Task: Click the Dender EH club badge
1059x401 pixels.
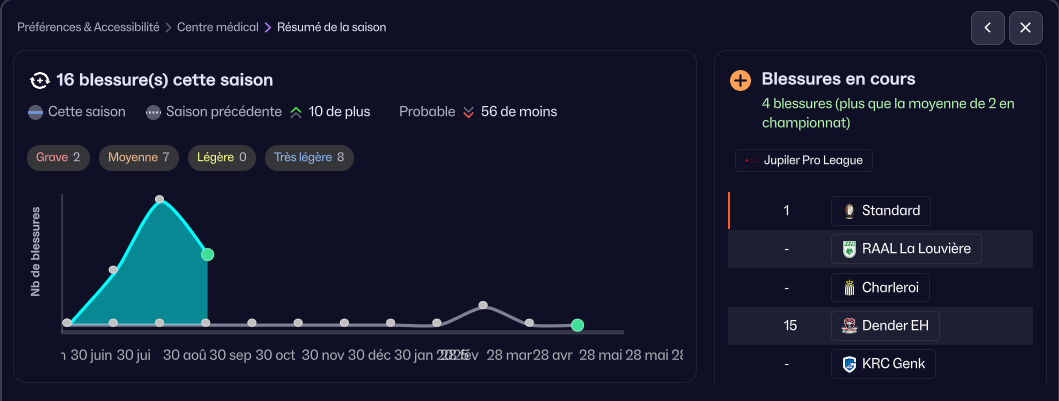Action: 849,326
